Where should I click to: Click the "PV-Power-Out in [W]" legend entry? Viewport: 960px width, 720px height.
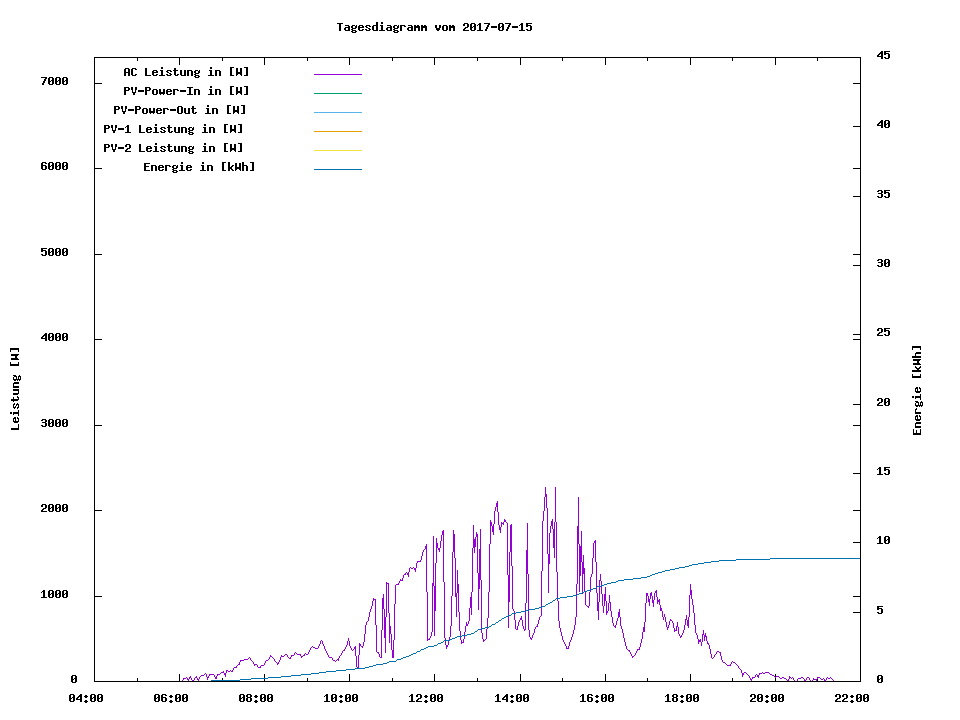click(x=180, y=110)
